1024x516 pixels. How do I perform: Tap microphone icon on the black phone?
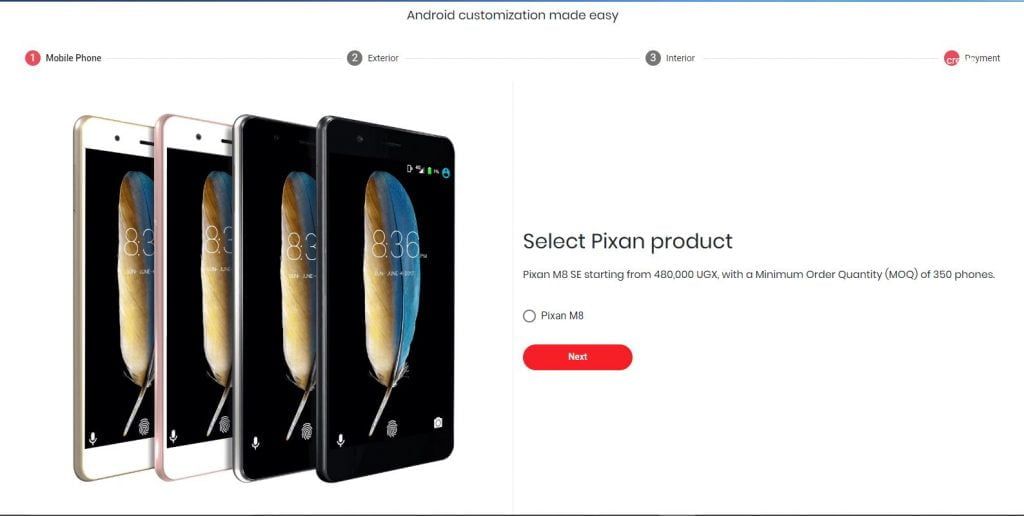[340, 440]
